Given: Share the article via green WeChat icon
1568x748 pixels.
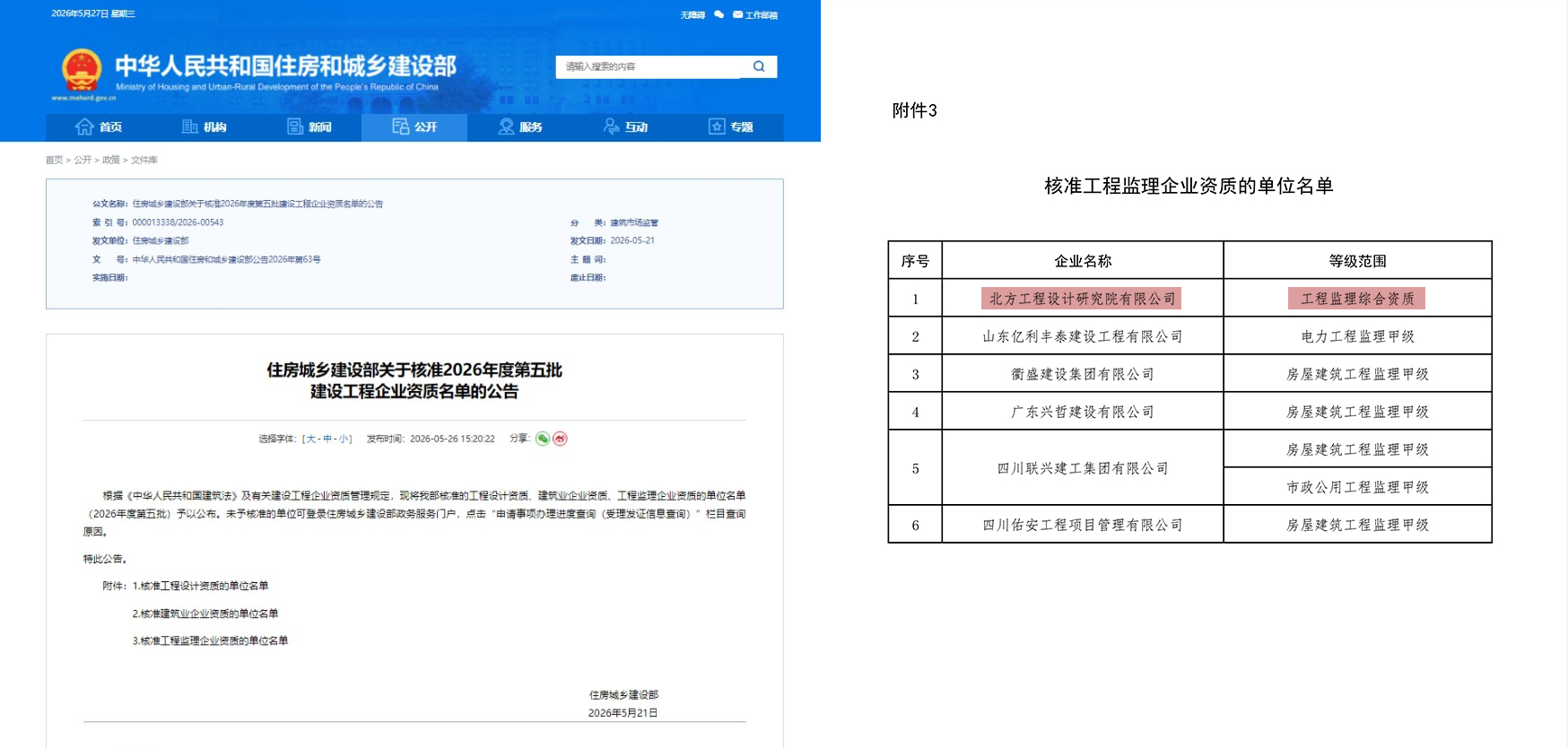Looking at the screenshot, I should coord(543,439).
